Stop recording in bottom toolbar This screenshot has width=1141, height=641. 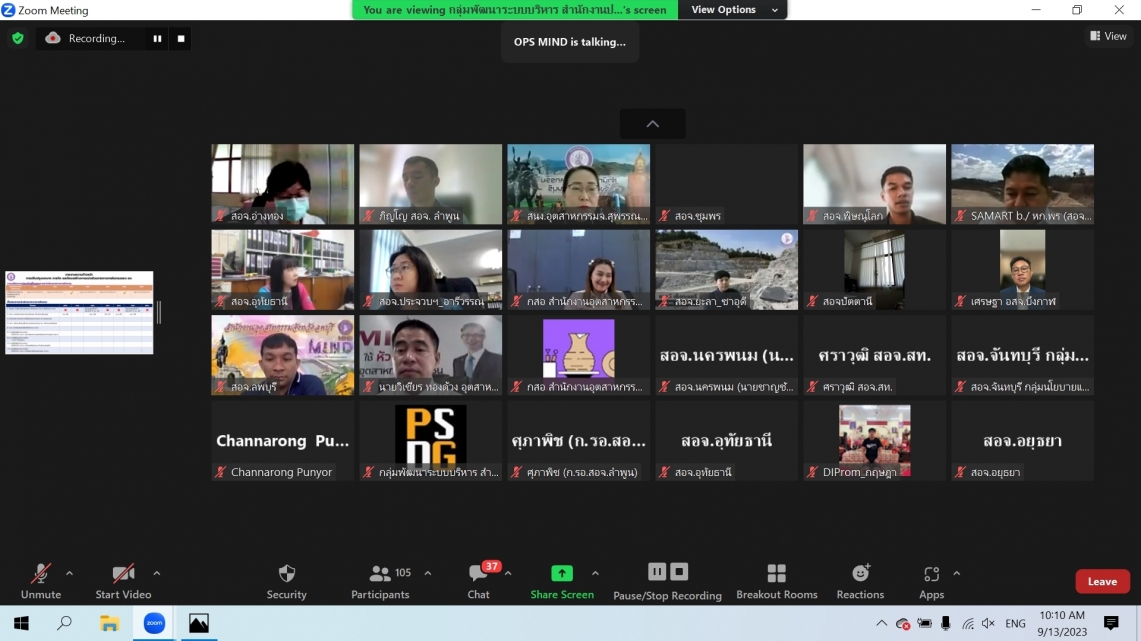[679, 572]
